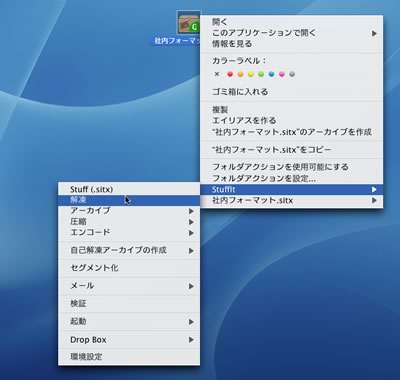Choose Stuff (.sitx) in the StuffIt submenu
Image resolution: width=400 pixels, height=380 pixels.
pos(129,189)
